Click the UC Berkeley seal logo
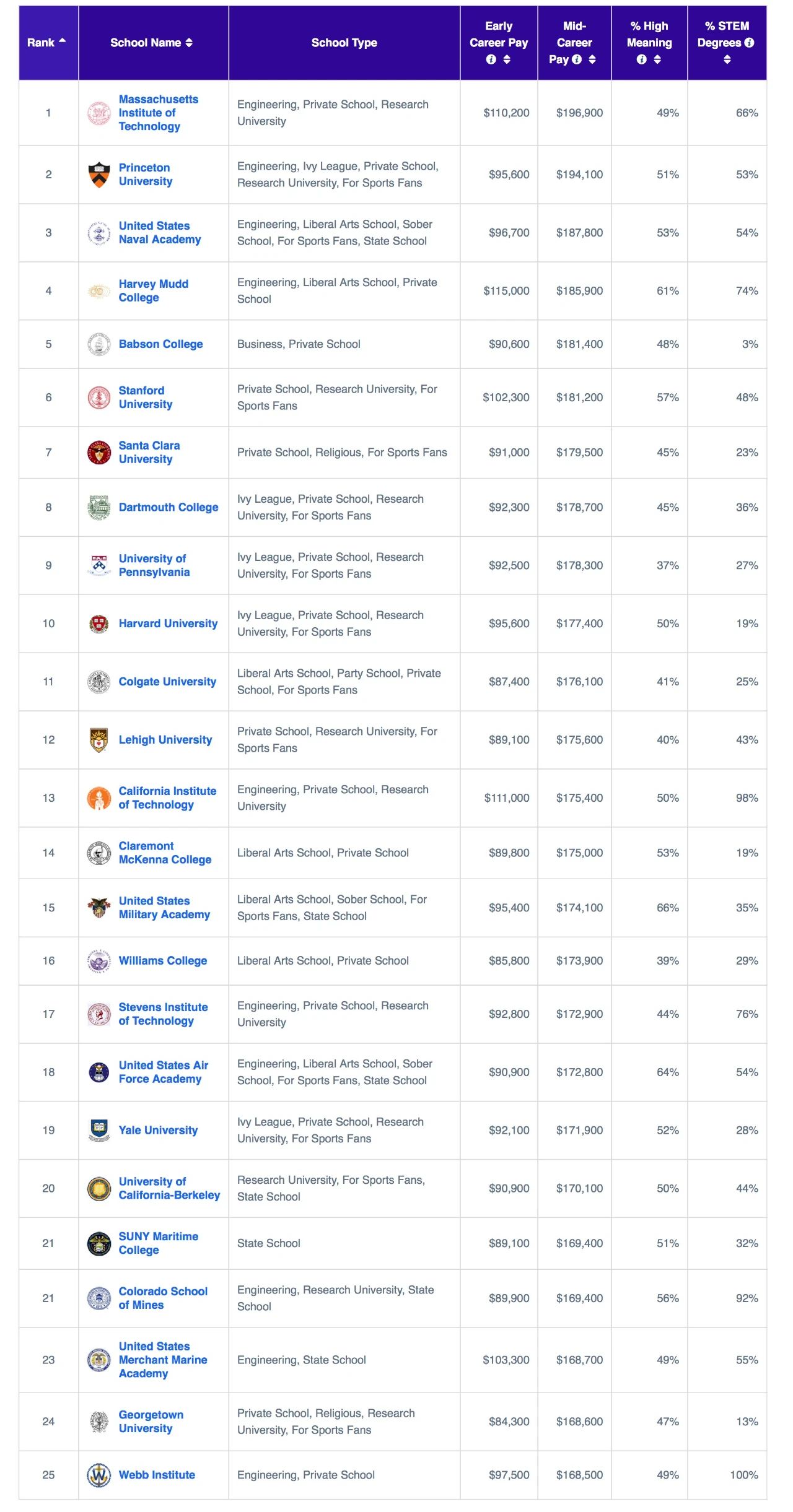 [x=99, y=1188]
